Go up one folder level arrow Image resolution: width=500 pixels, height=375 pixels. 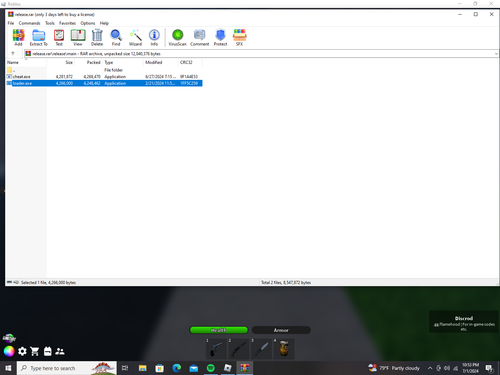[13, 53]
